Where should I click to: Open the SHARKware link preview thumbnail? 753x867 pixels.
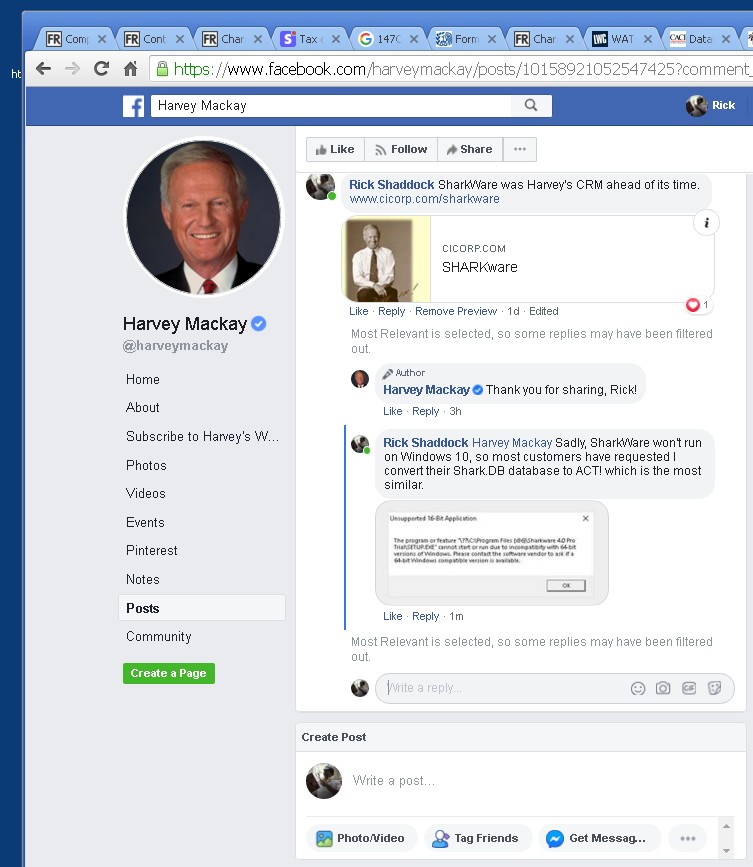tap(386, 259)
